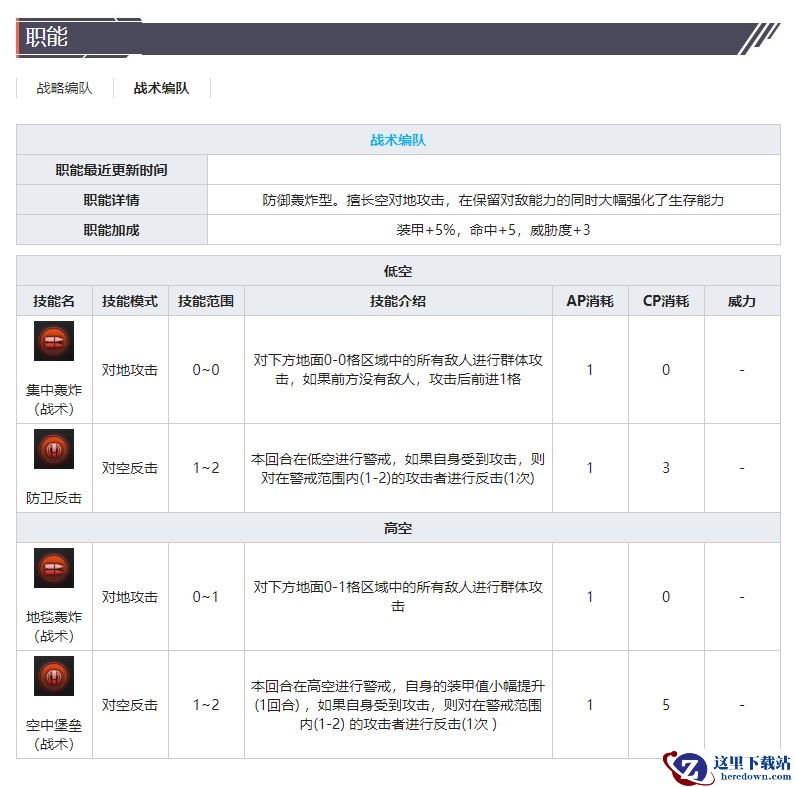Switch to the 战略编队 tab
This screenshot has width=795, height=787.
[65, 88]
